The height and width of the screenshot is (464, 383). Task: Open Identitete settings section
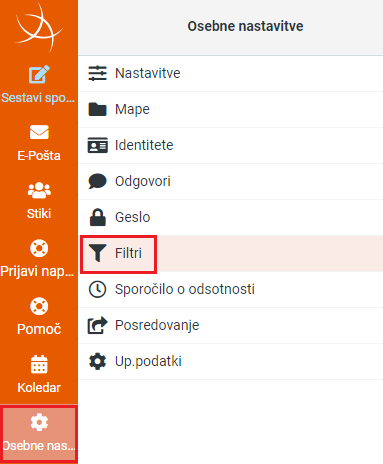[231, 145]
